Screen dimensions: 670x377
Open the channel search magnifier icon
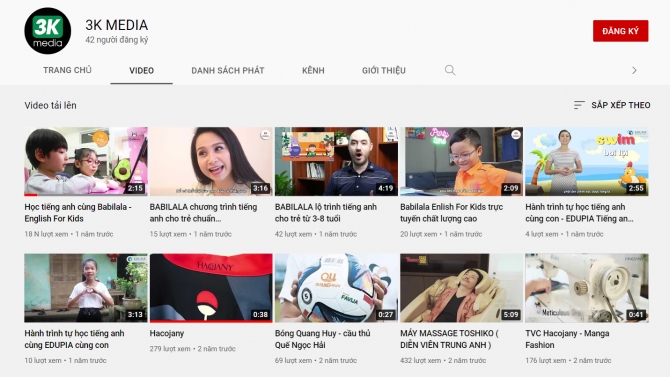[450, 70]
